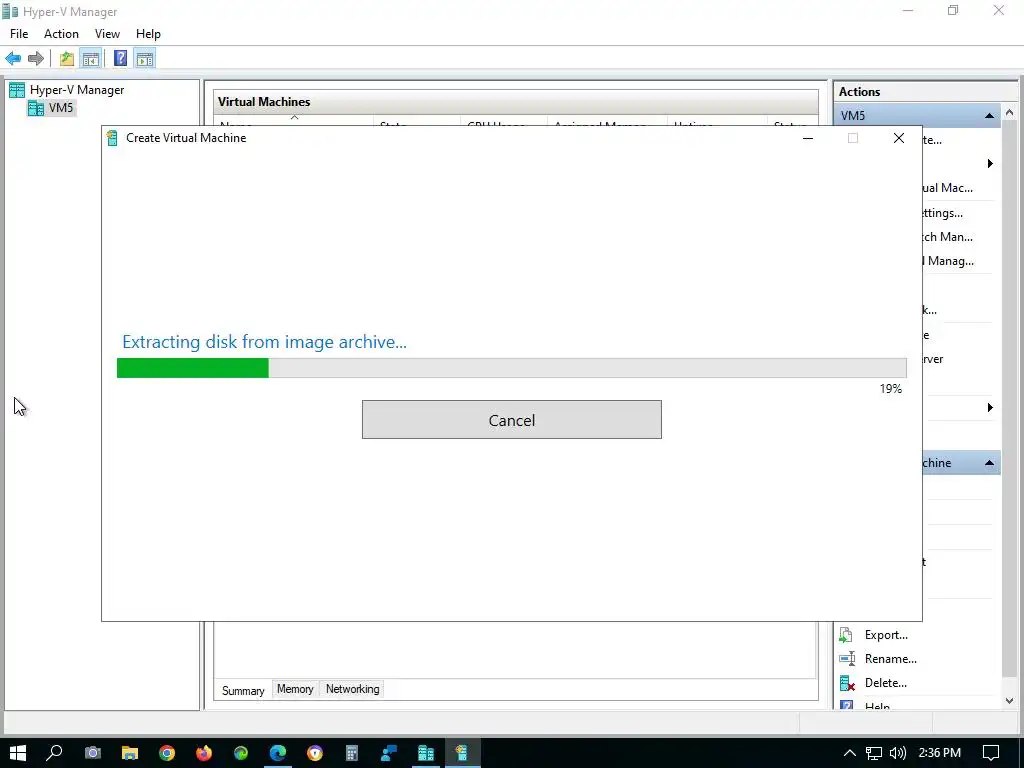Open the Help menu
Screen dimensions: 1024x768
(x=148, y=34)
